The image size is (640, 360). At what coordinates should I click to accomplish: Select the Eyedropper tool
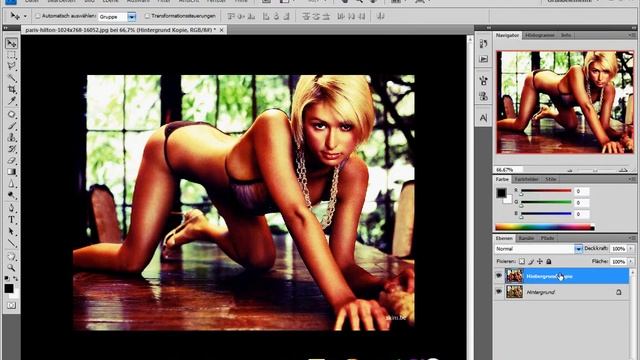[x=11, y=100]
